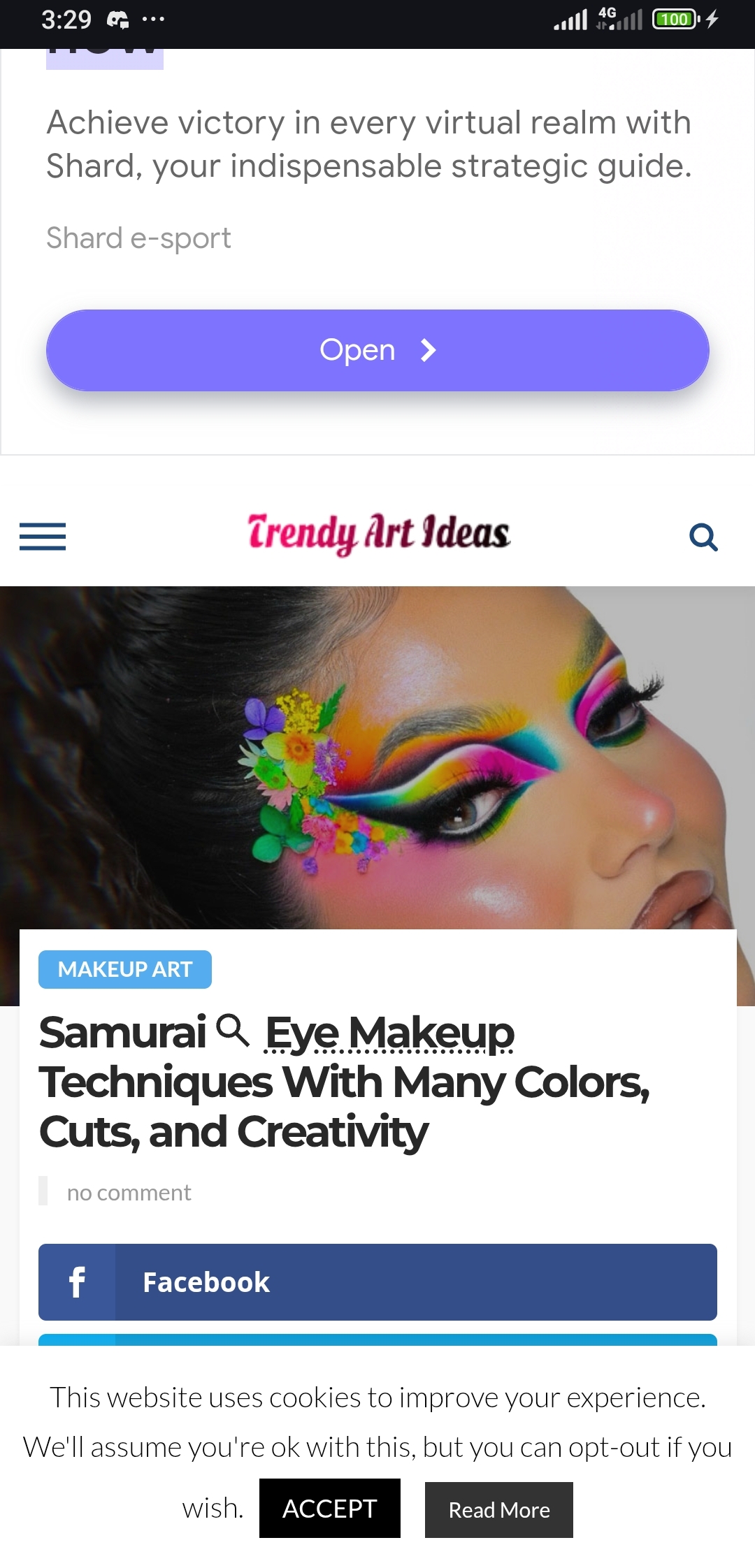Open the Shard e-sport ad
This screenshot has height=1568, width=755.
(377, 350)
